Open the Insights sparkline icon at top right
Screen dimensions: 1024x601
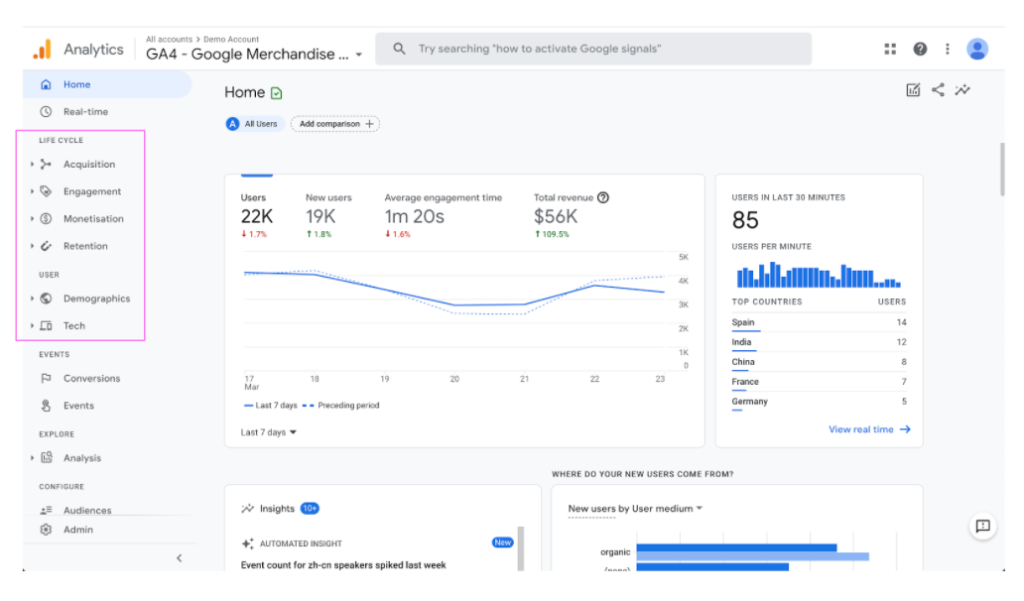tap(963, 90)
